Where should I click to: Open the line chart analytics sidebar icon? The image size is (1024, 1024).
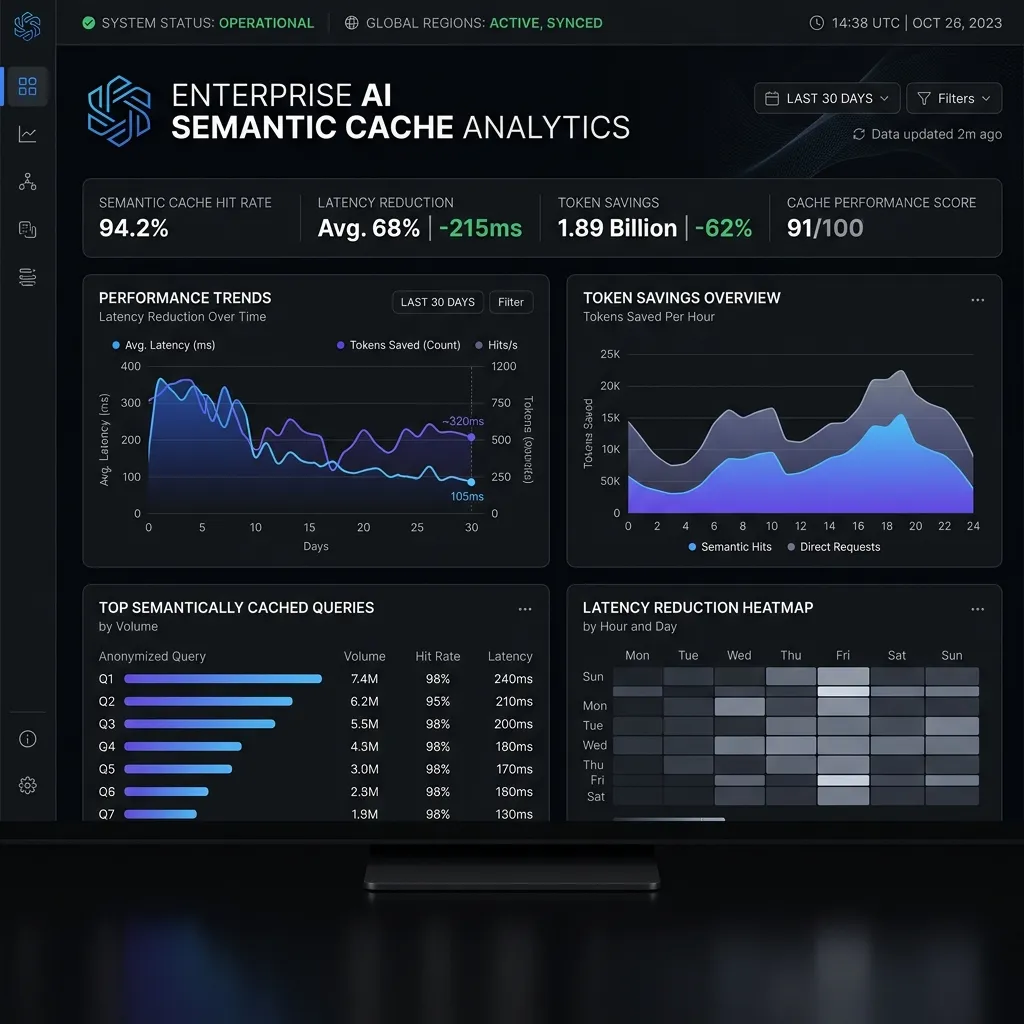[x=27, y=134]
